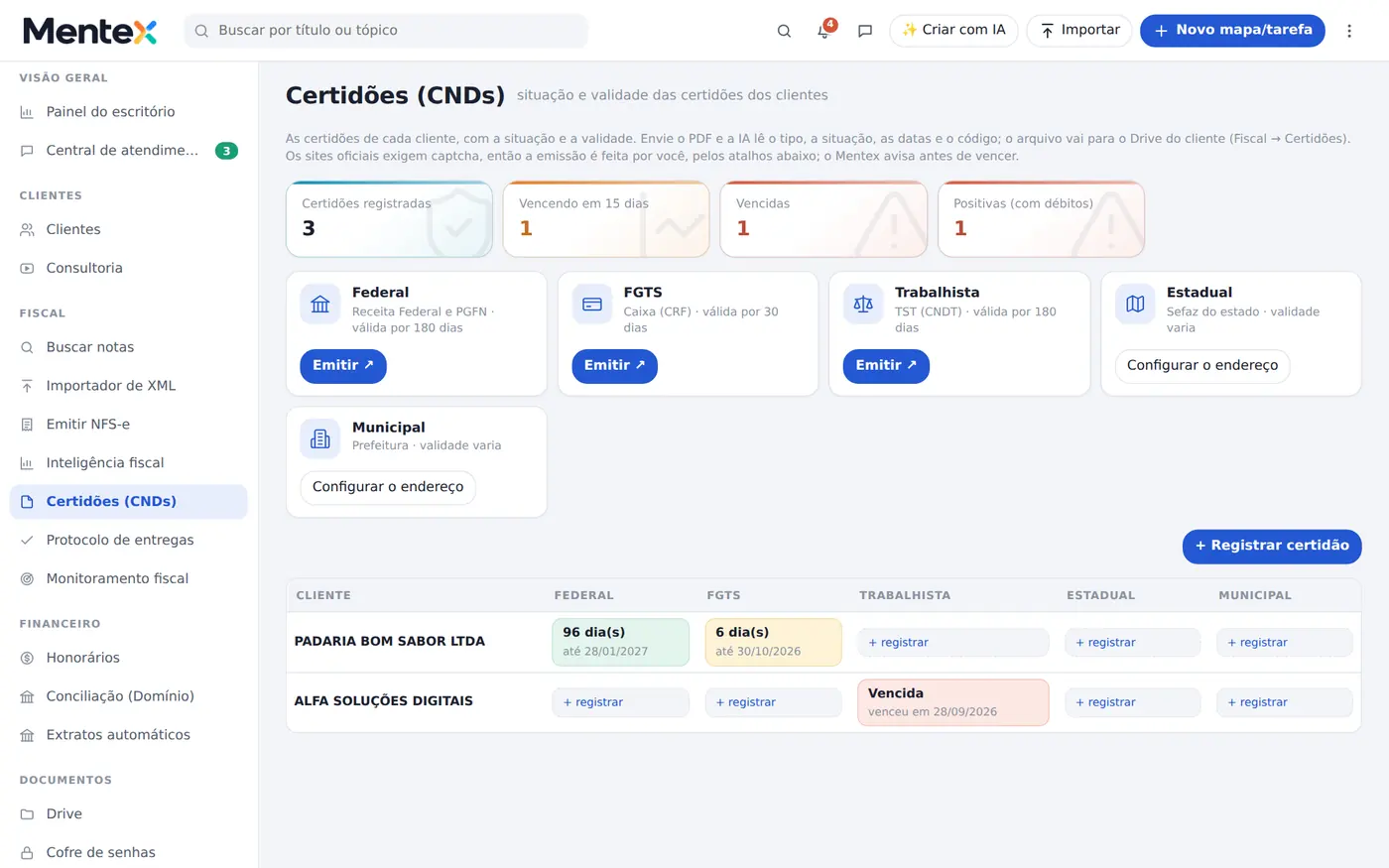This screenshot has height=868, width=1389.
Task: Open Painel do escritório in the sidebar
Action: tap(129, 112)
